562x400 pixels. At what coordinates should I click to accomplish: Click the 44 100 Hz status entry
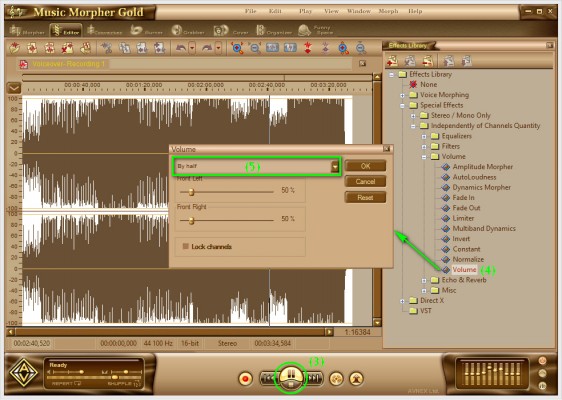pos(158,343)
